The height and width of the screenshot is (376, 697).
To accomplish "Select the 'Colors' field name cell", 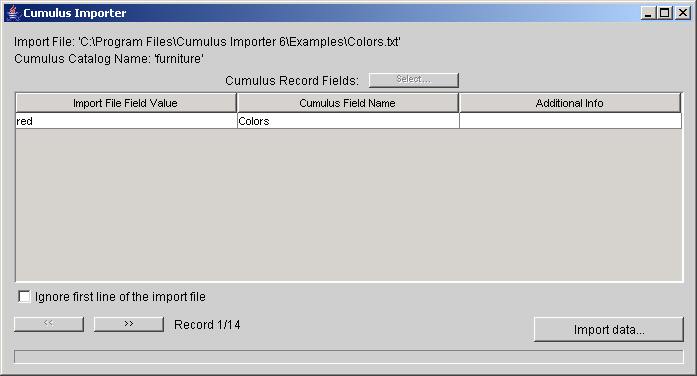I will 348,121.
